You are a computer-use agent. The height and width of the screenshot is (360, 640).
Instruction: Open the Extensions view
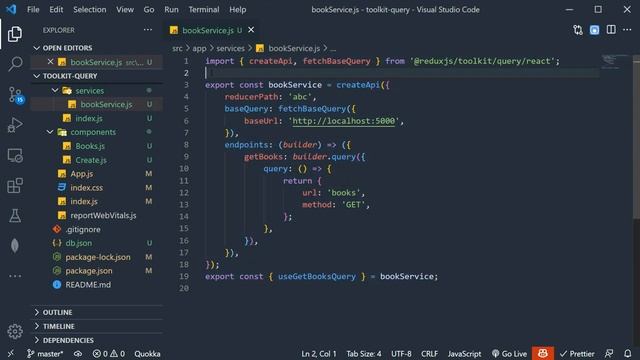[15, 186]
